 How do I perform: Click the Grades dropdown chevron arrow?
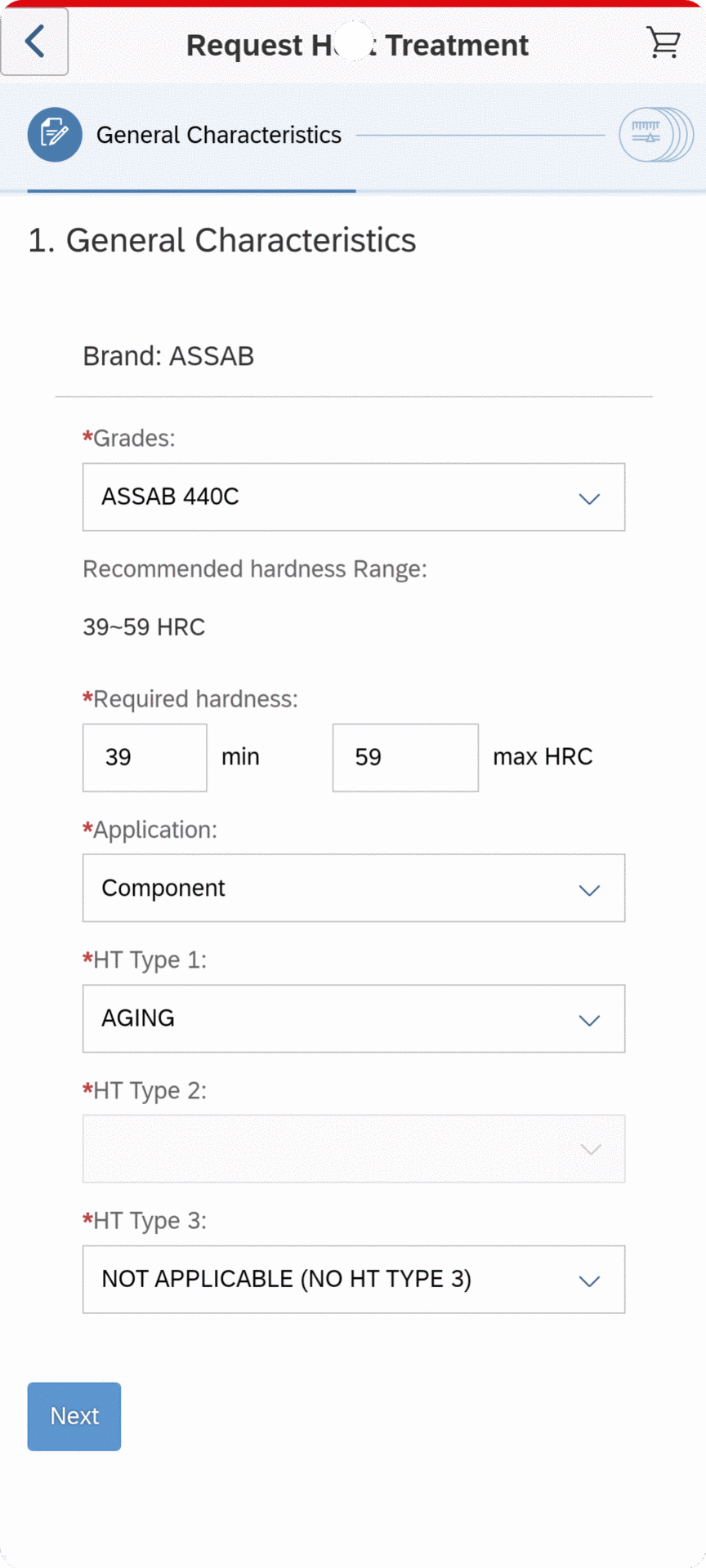pyautogui.click(x=589, y=498)
